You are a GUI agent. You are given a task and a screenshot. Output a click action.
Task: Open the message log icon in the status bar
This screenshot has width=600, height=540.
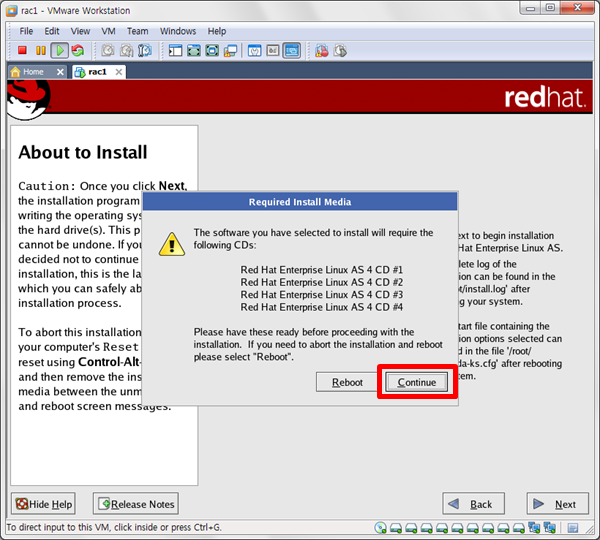click(x=573, y=528)
